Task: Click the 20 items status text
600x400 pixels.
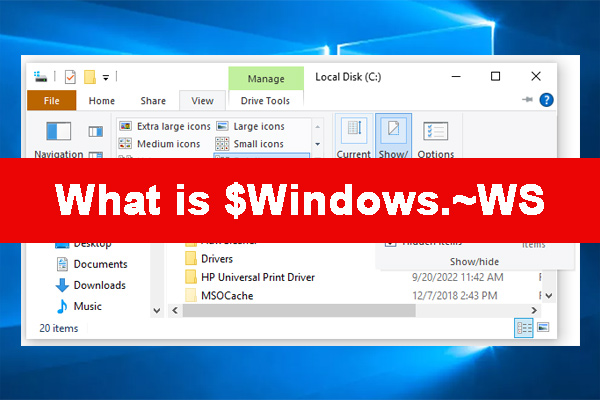Action: tap(59, 328)
